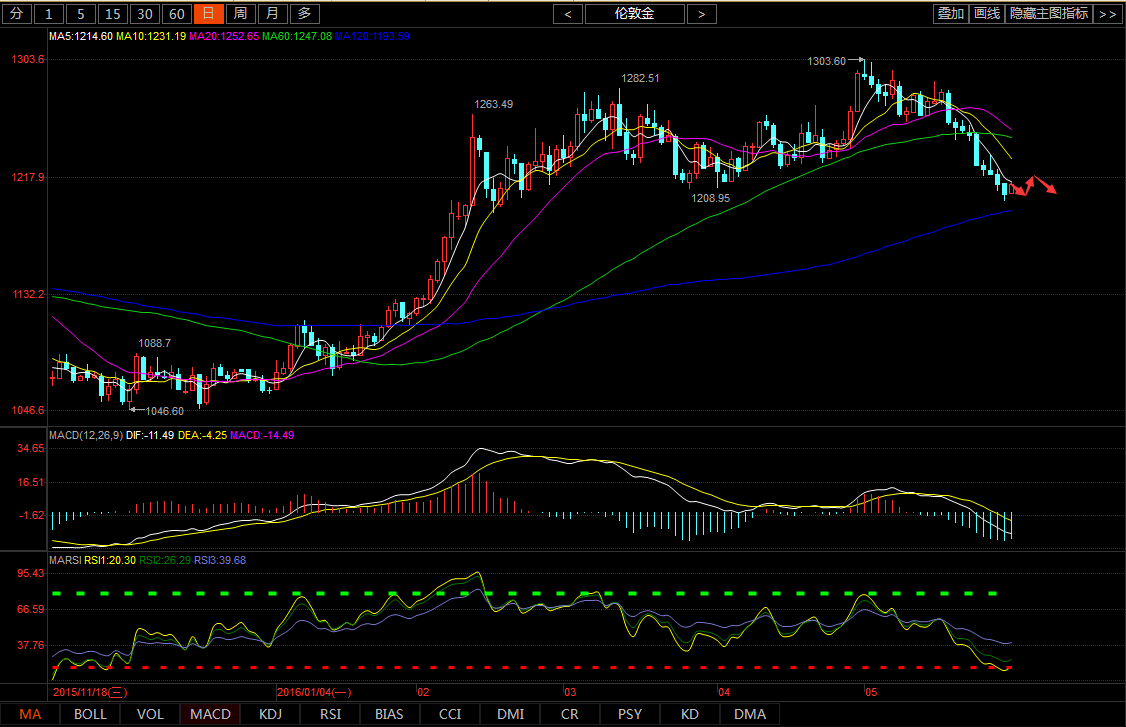Click the 1132.2 price axis label
The height and width of the screenshot is (727, 1126).
[x=28, y=295]
